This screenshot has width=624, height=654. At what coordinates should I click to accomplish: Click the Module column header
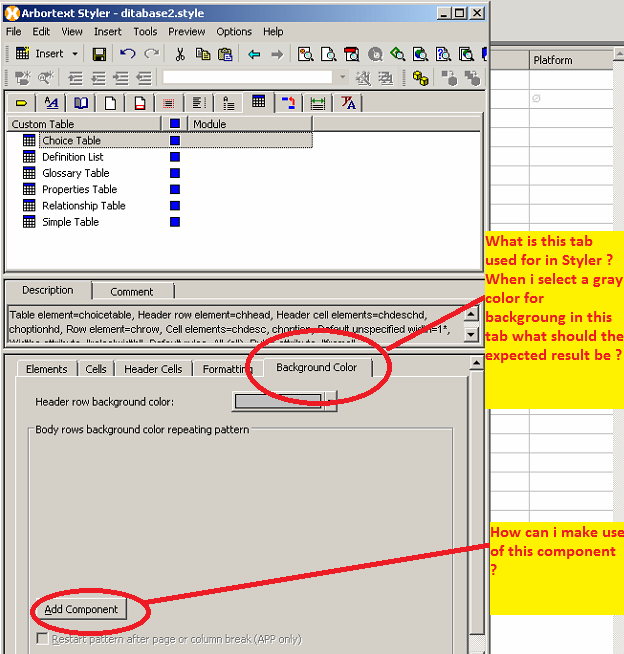point(250,124)
